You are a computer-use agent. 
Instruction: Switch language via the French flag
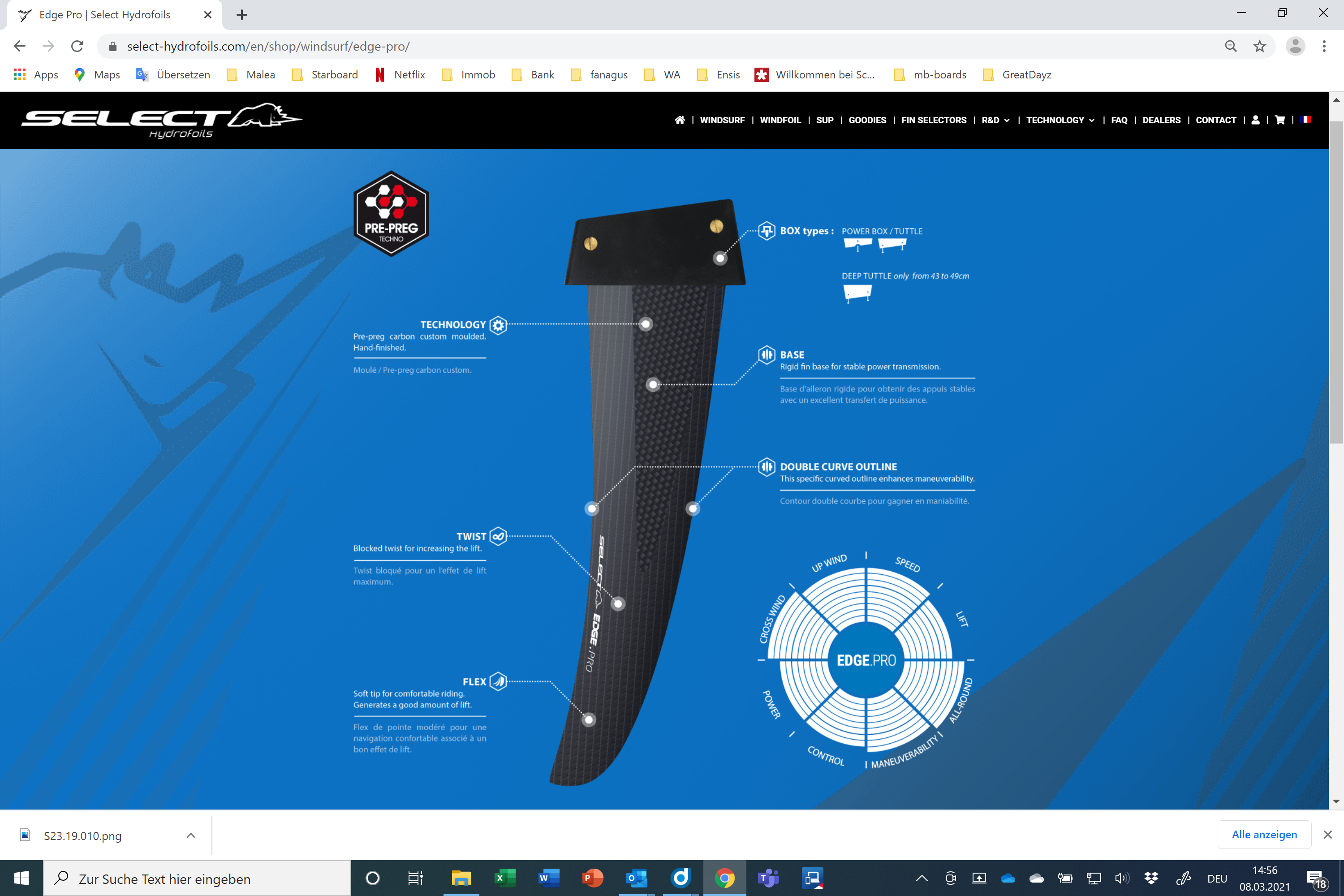[x=1306, y=120]
